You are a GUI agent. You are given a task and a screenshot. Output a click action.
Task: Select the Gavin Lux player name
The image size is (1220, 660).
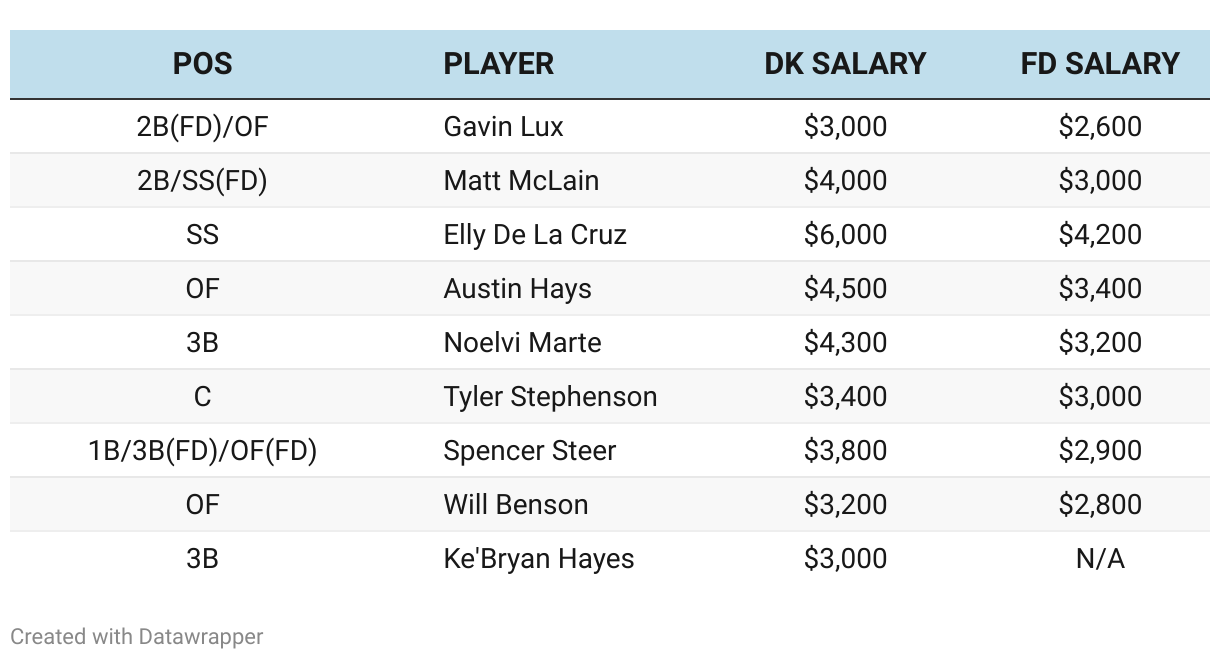click(503, 127)
